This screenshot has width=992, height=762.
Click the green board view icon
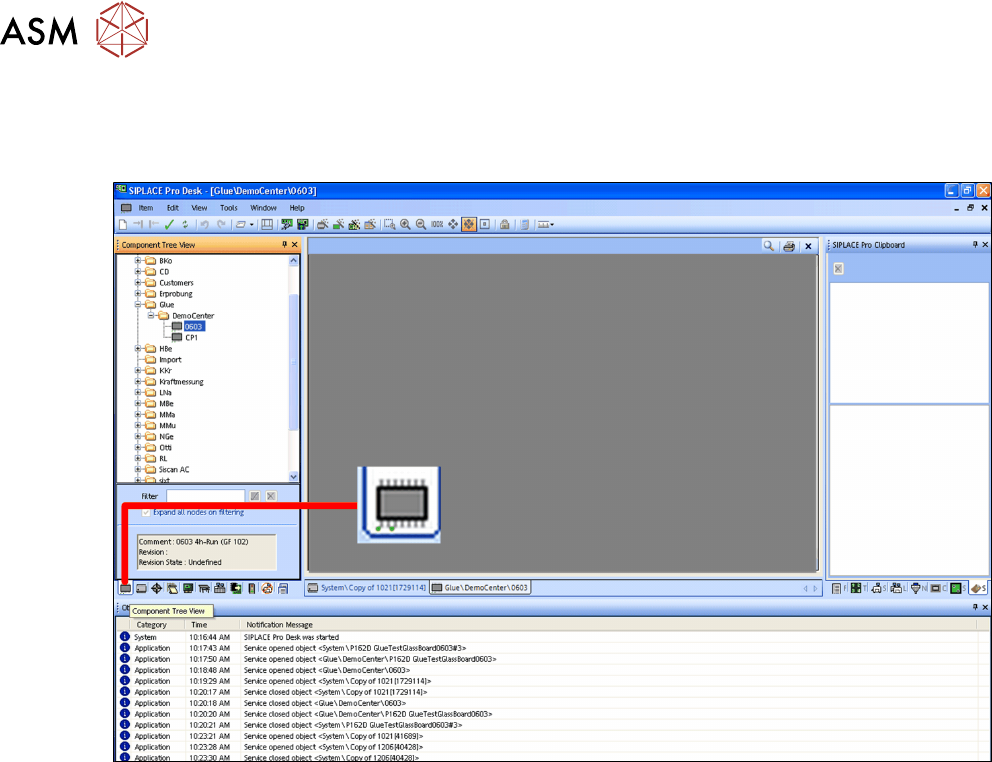[x=188, y=589]
